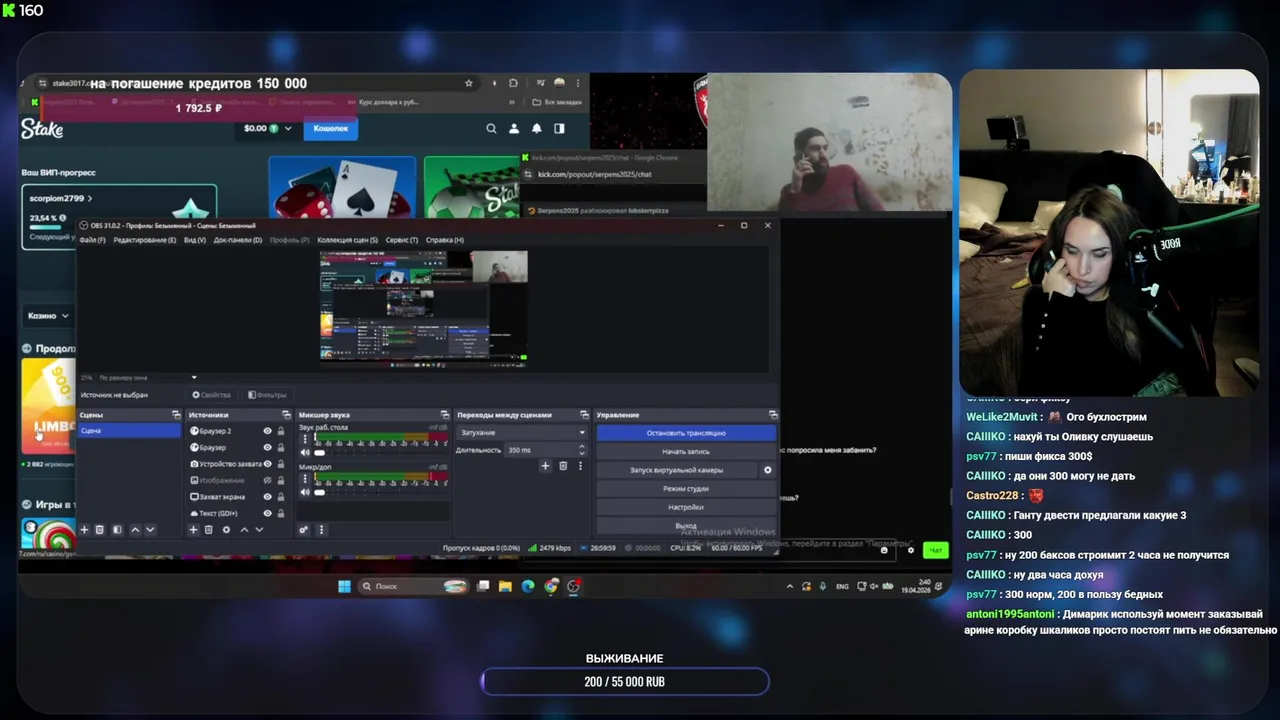Click Режим студии button

[686, 489]
